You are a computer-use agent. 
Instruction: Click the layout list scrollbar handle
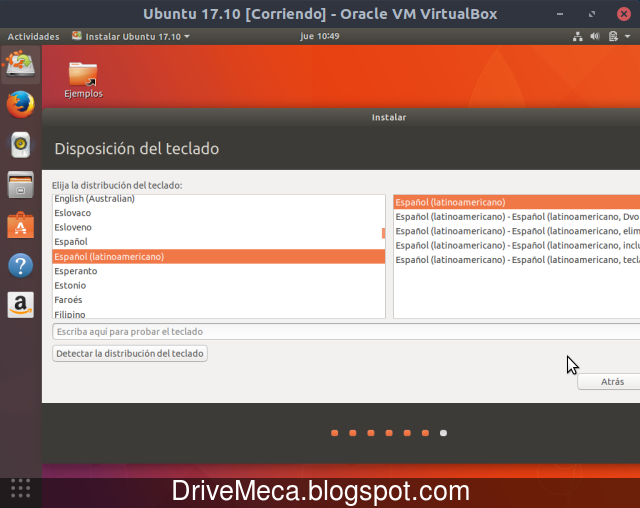(383, 233)
